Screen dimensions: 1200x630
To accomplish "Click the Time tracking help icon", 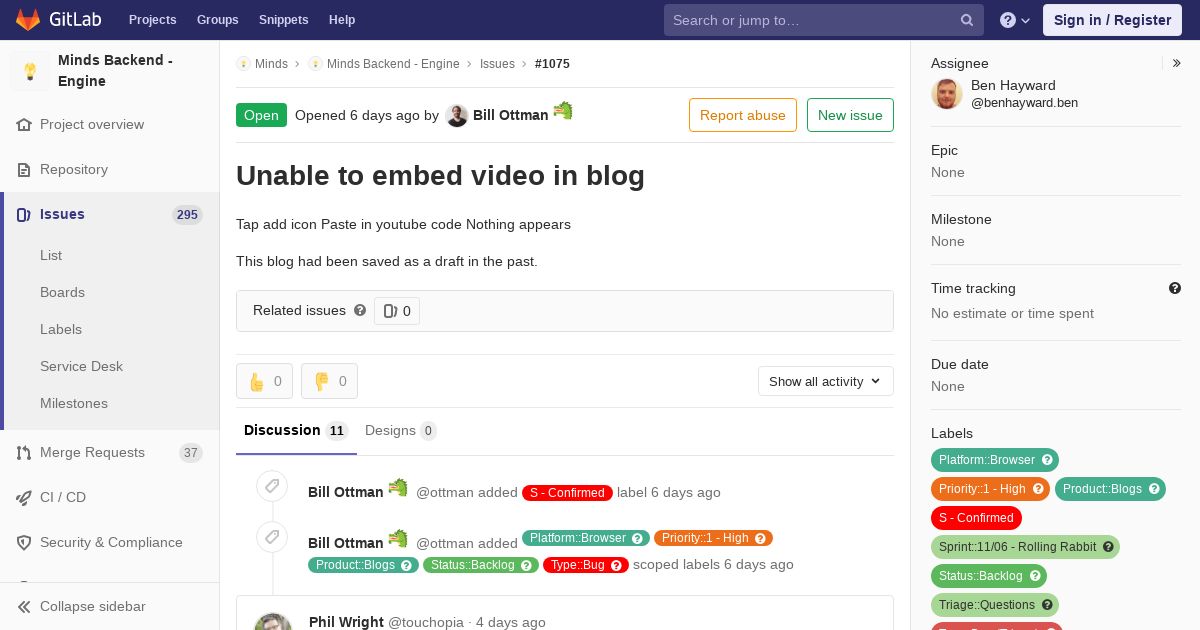I will [x=1175, y=288].
